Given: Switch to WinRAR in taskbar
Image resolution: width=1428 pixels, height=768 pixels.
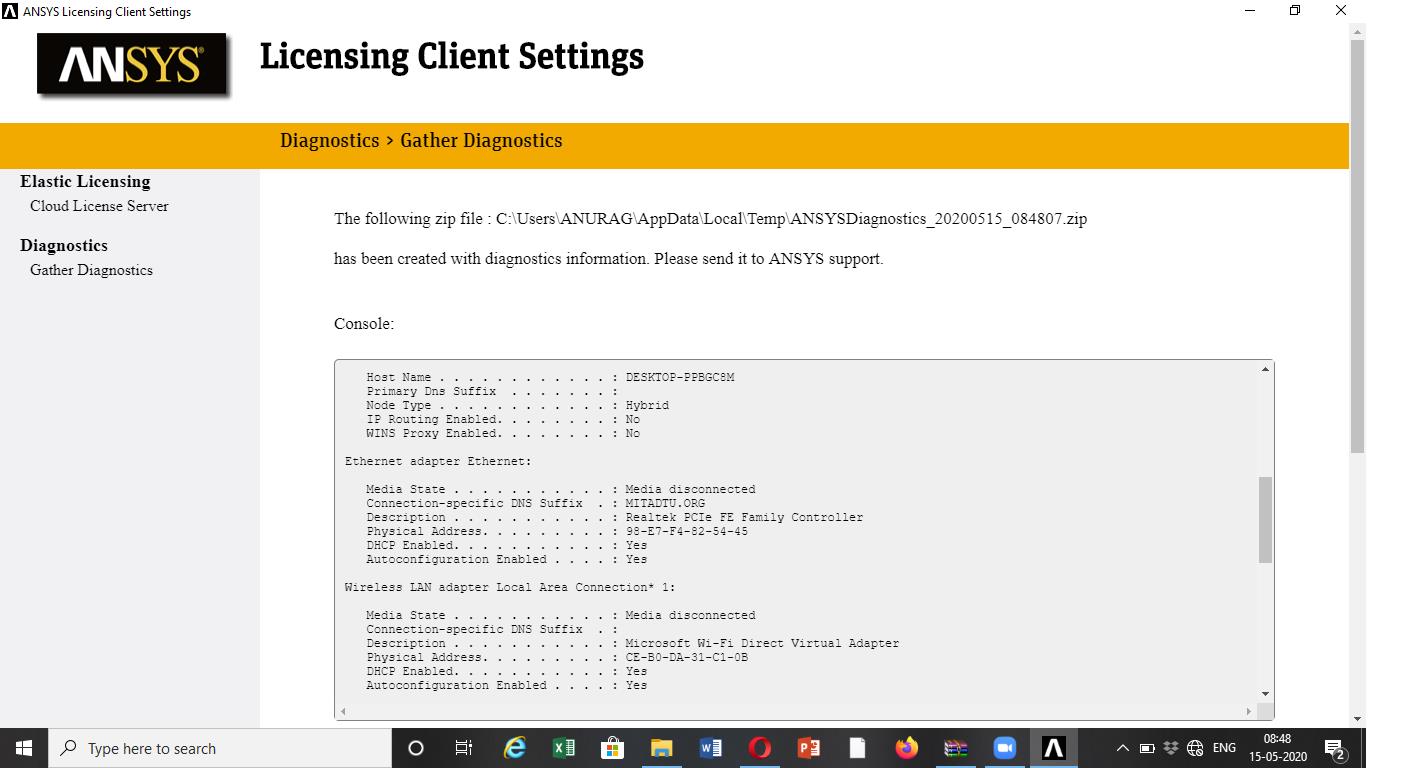Looking at the screenshot, I should pyautogui.click(x=955, y=748).
